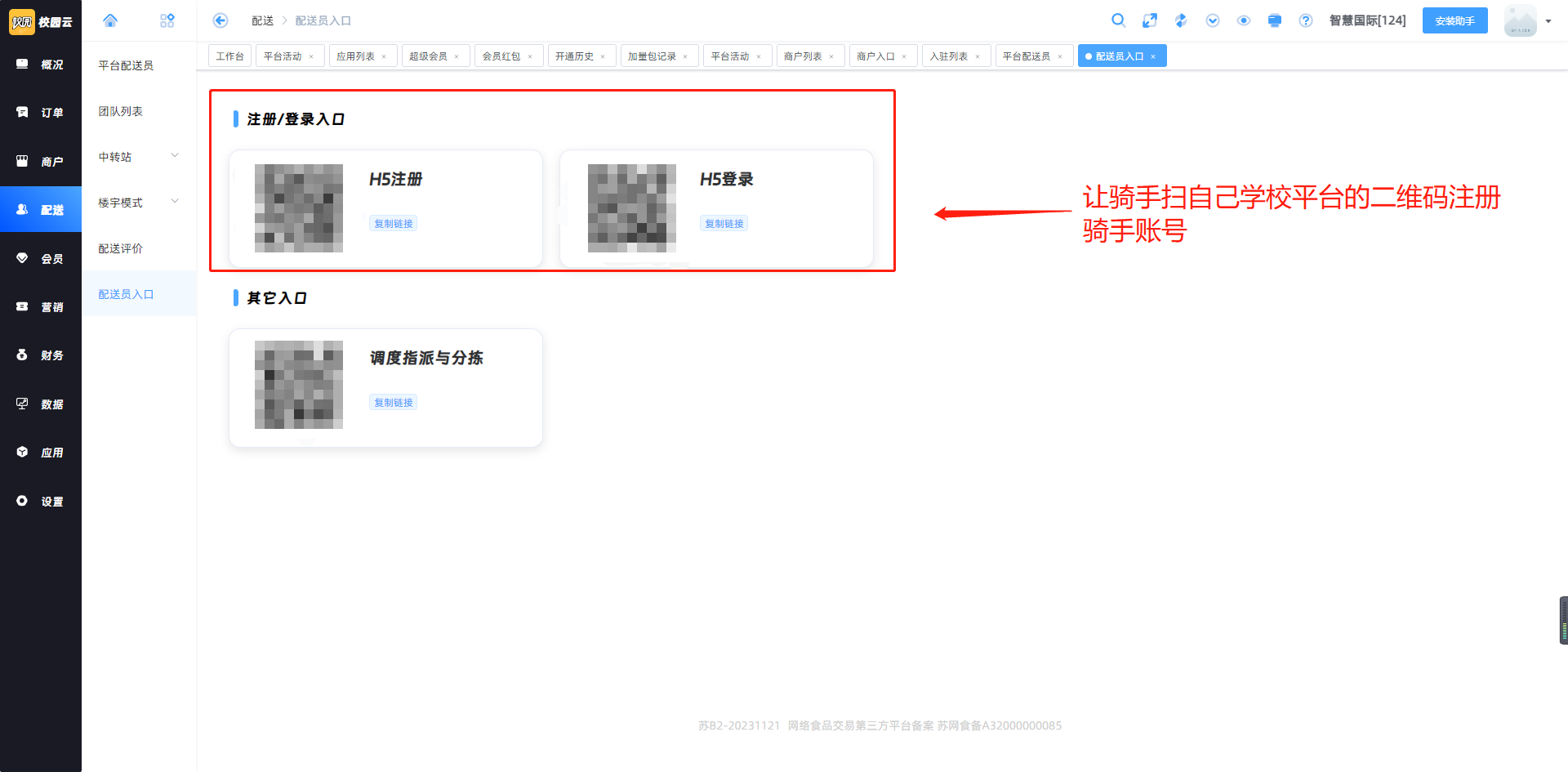Copy link for H5注册

394,224
